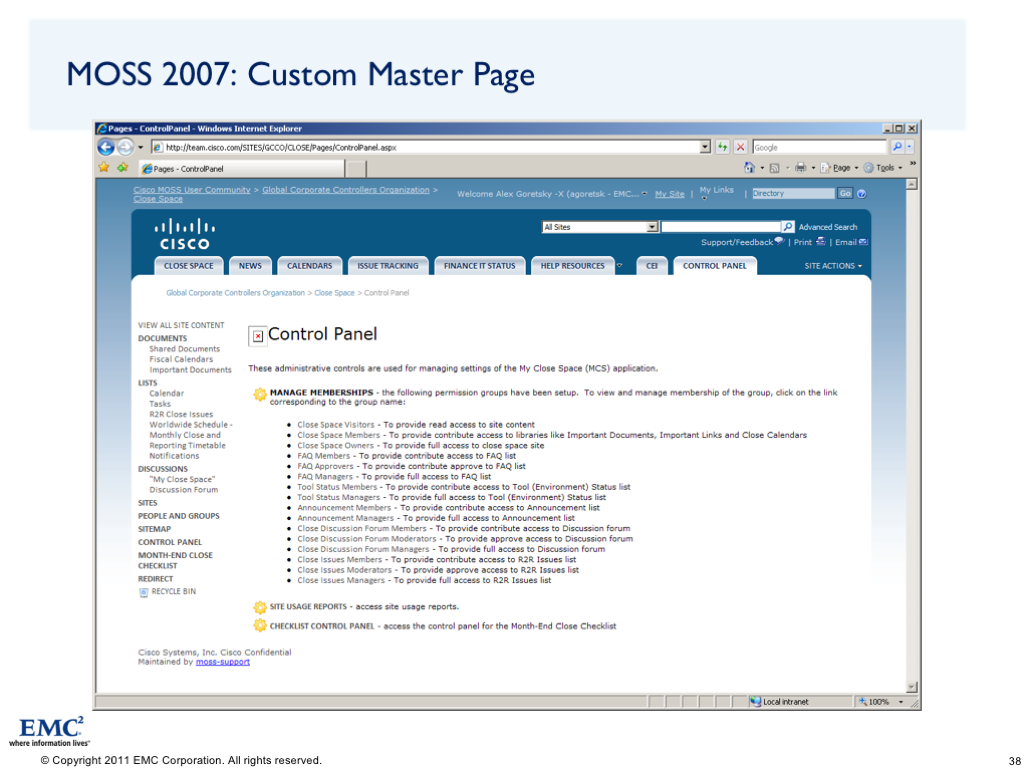The image size is (1024, 768).
Task: Expand the Site Actions menu
Action: point(833,266)
